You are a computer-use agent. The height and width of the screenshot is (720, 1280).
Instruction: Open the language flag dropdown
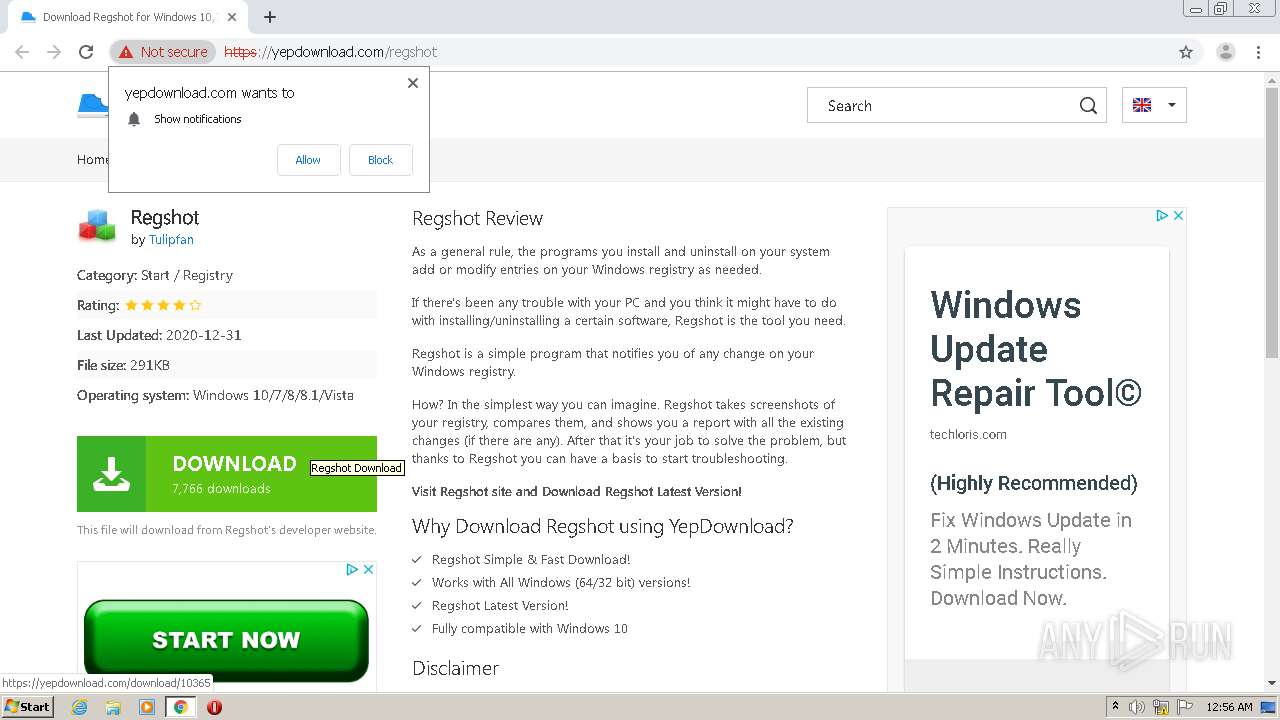pos(1154,105)
